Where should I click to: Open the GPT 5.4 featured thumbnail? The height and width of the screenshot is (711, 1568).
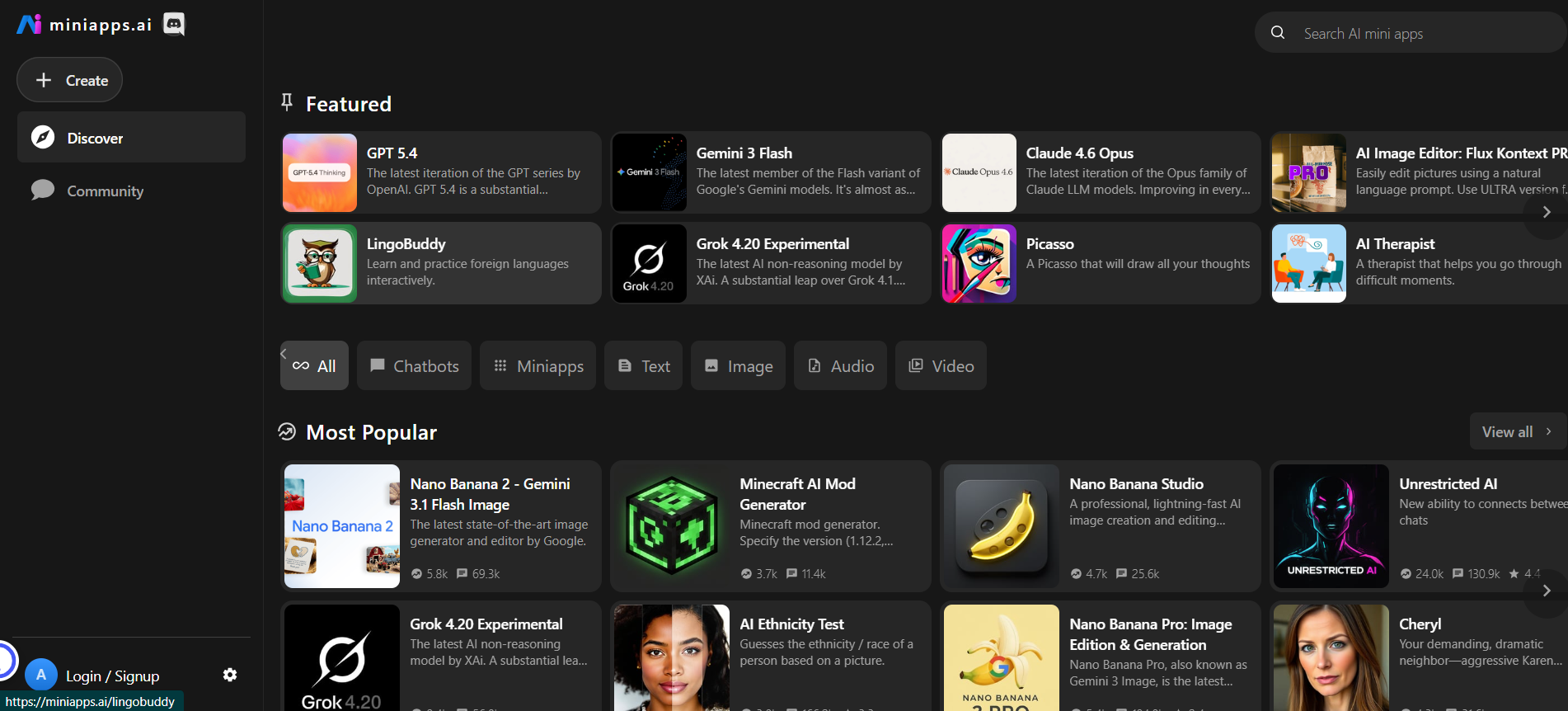(320, 172)
